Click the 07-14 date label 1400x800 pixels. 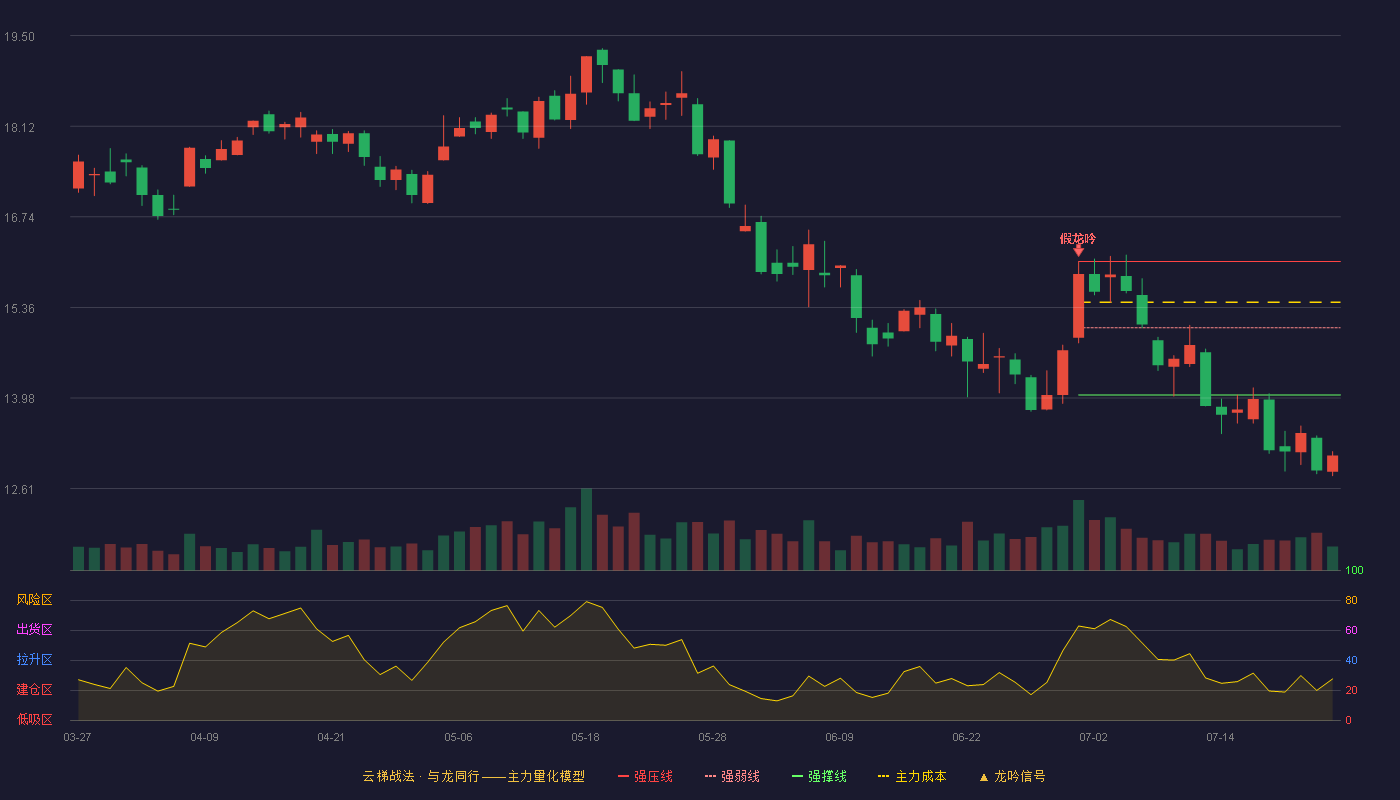1220,737
